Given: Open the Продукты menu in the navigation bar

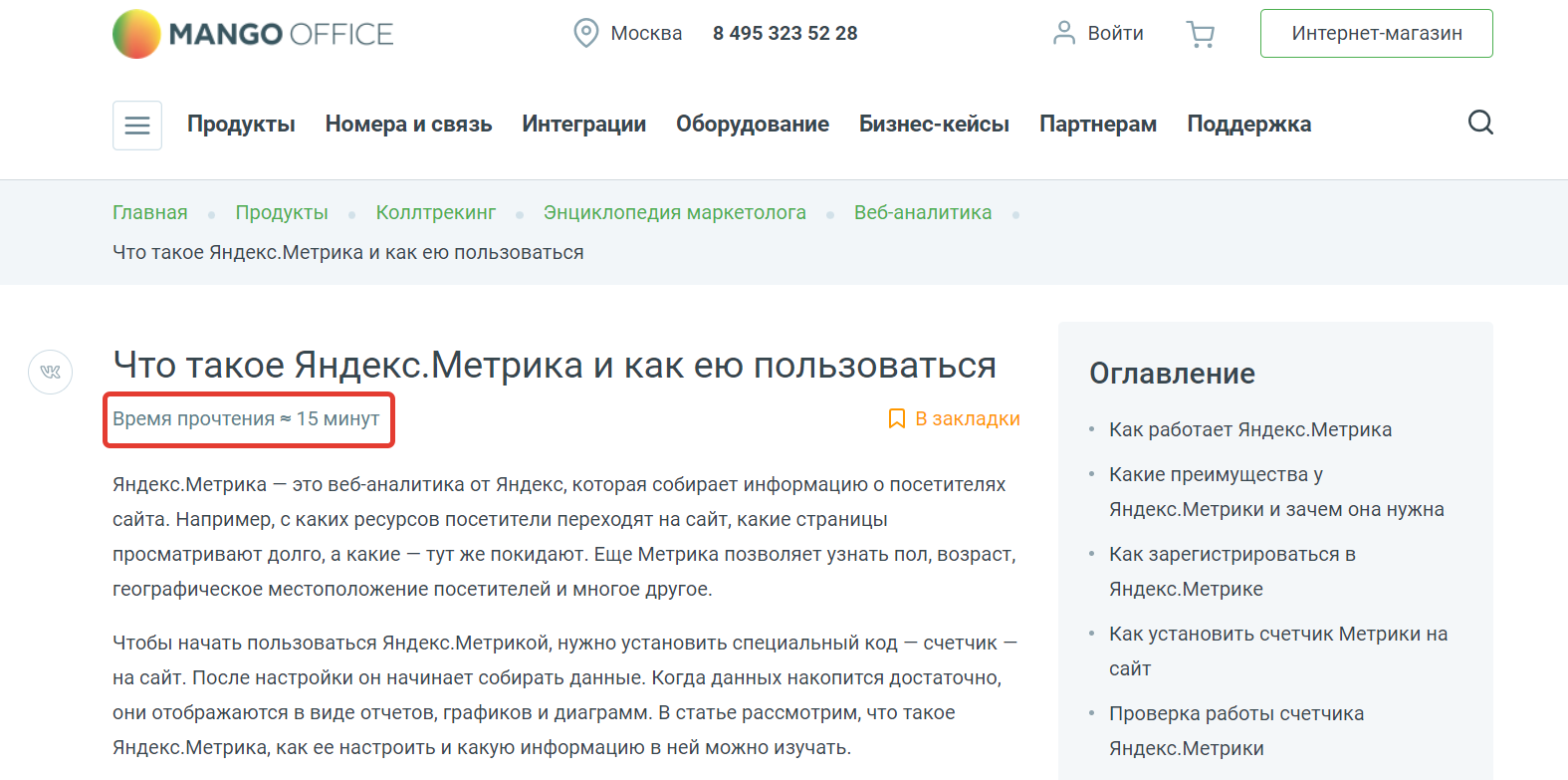Looking at the screenshot, I should click(241, 125).
